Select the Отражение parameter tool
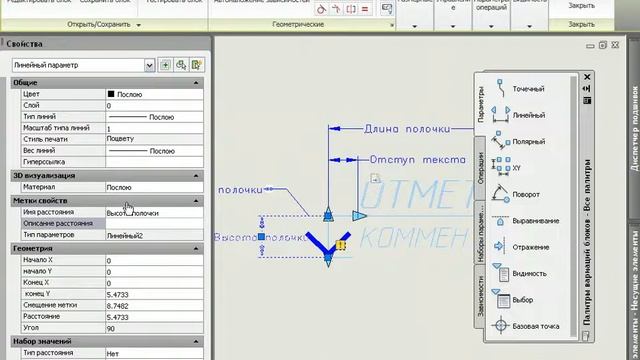The image size is (640, 360). click(x=522, y=247)
